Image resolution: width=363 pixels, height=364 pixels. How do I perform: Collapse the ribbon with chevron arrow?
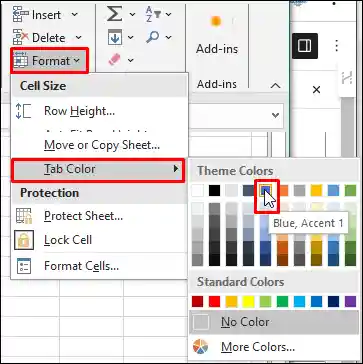(275, 86)
